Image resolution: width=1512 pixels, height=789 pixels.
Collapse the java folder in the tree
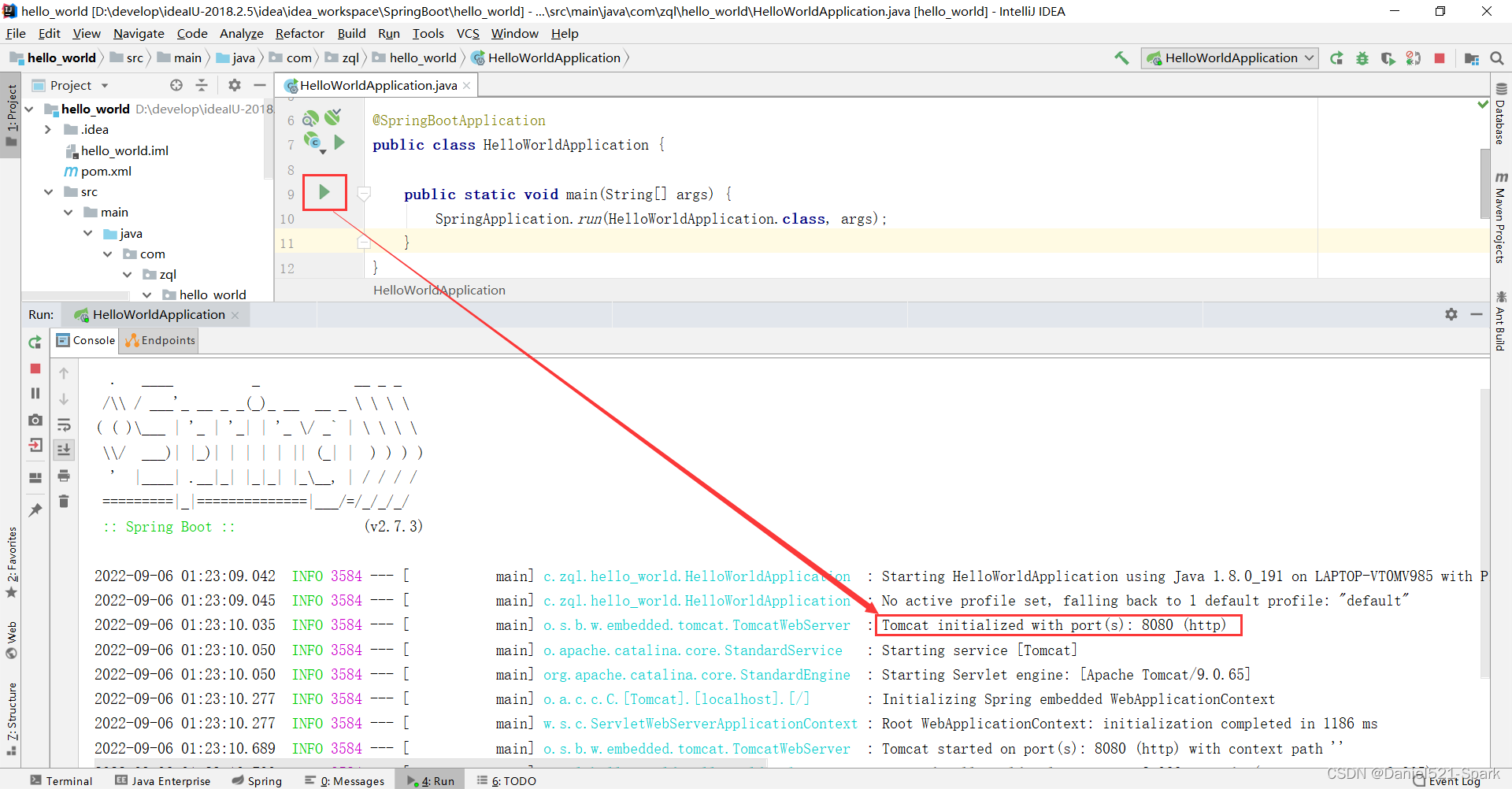coord(88,233)
